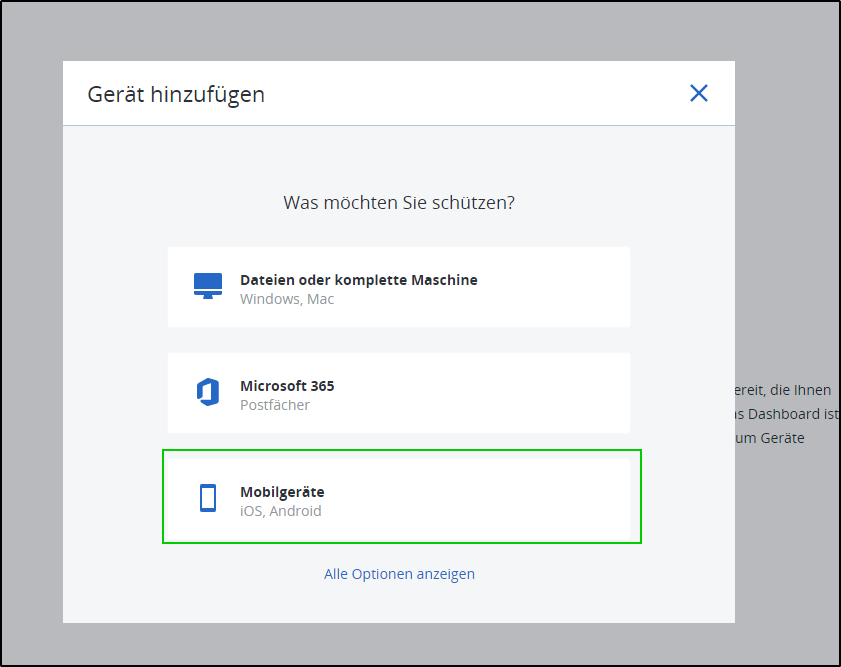Click the question 'Was möchten Sie schützen?'
841x667 pixels.
(399, 202)
